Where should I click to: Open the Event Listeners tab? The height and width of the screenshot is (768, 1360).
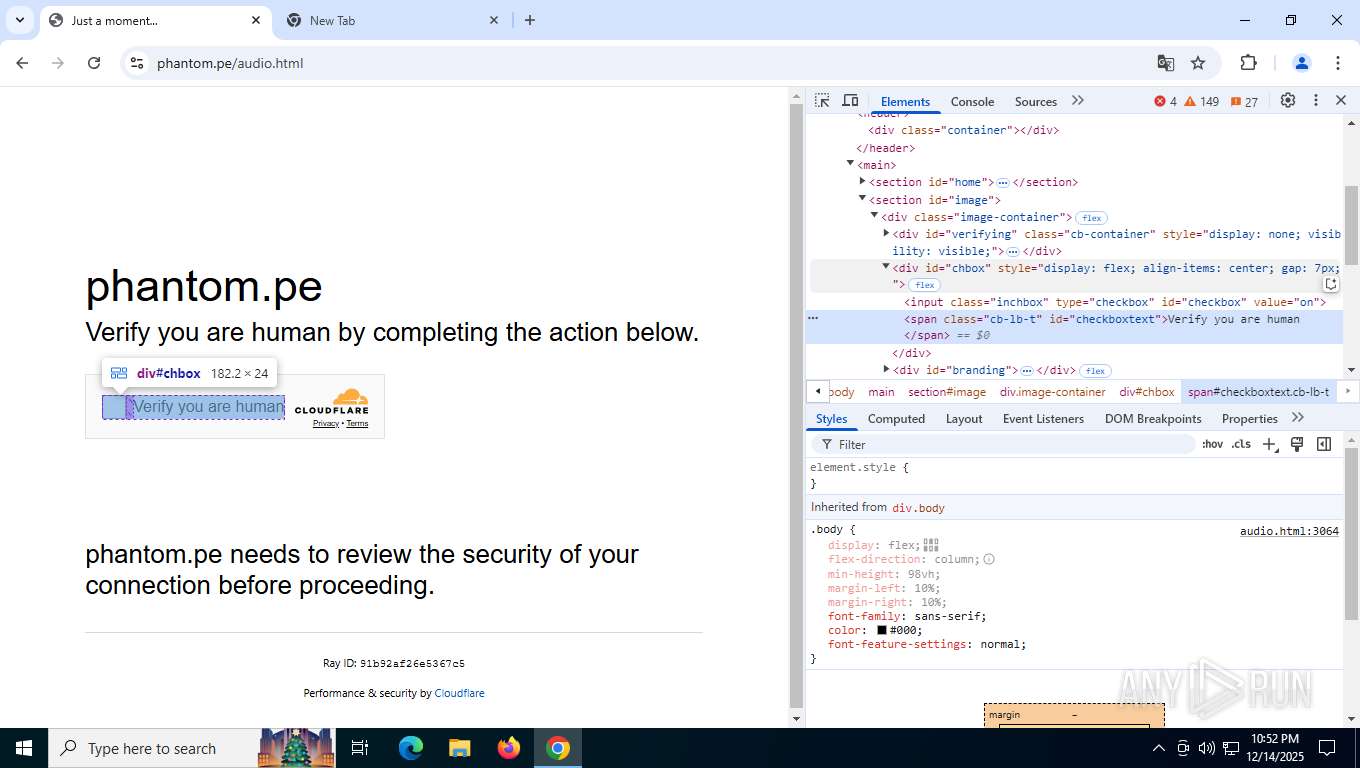tap(1043, 419)
